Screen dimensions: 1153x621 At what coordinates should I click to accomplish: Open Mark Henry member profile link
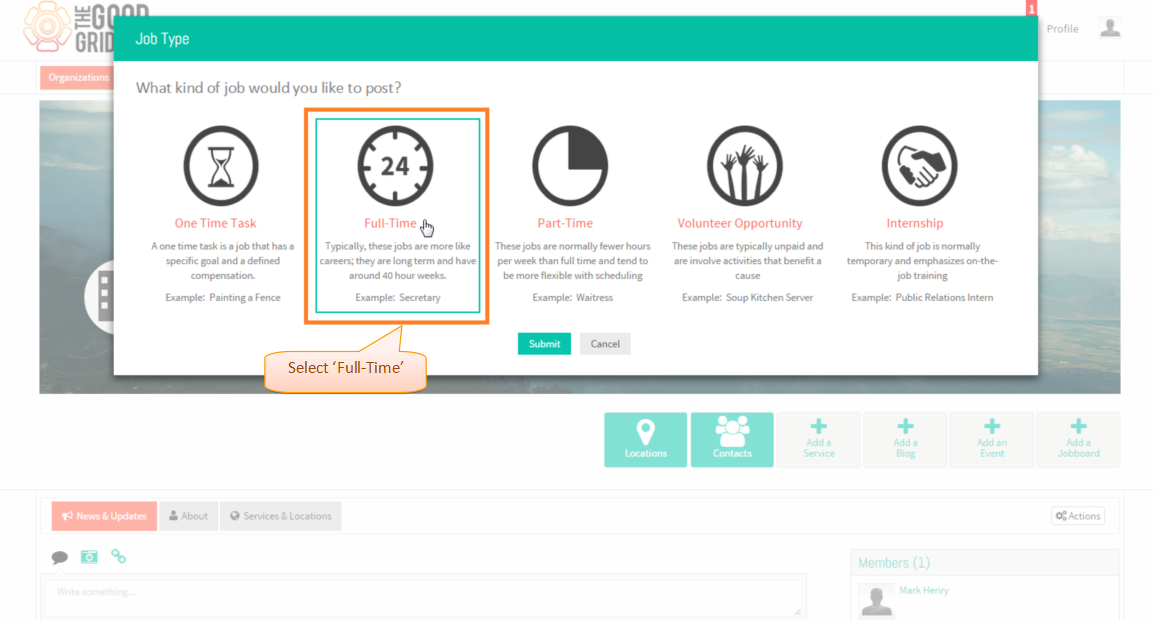click(924, 590)
